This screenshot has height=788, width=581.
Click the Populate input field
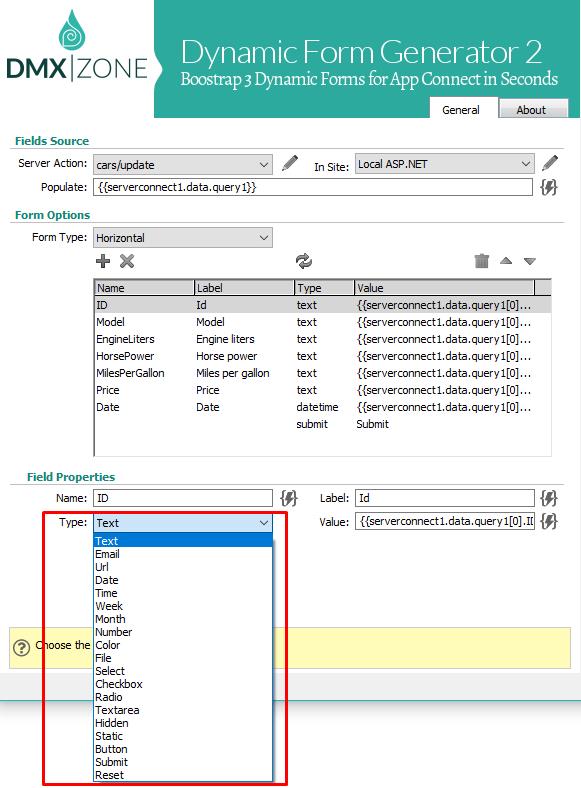click(x=313, y=187)
